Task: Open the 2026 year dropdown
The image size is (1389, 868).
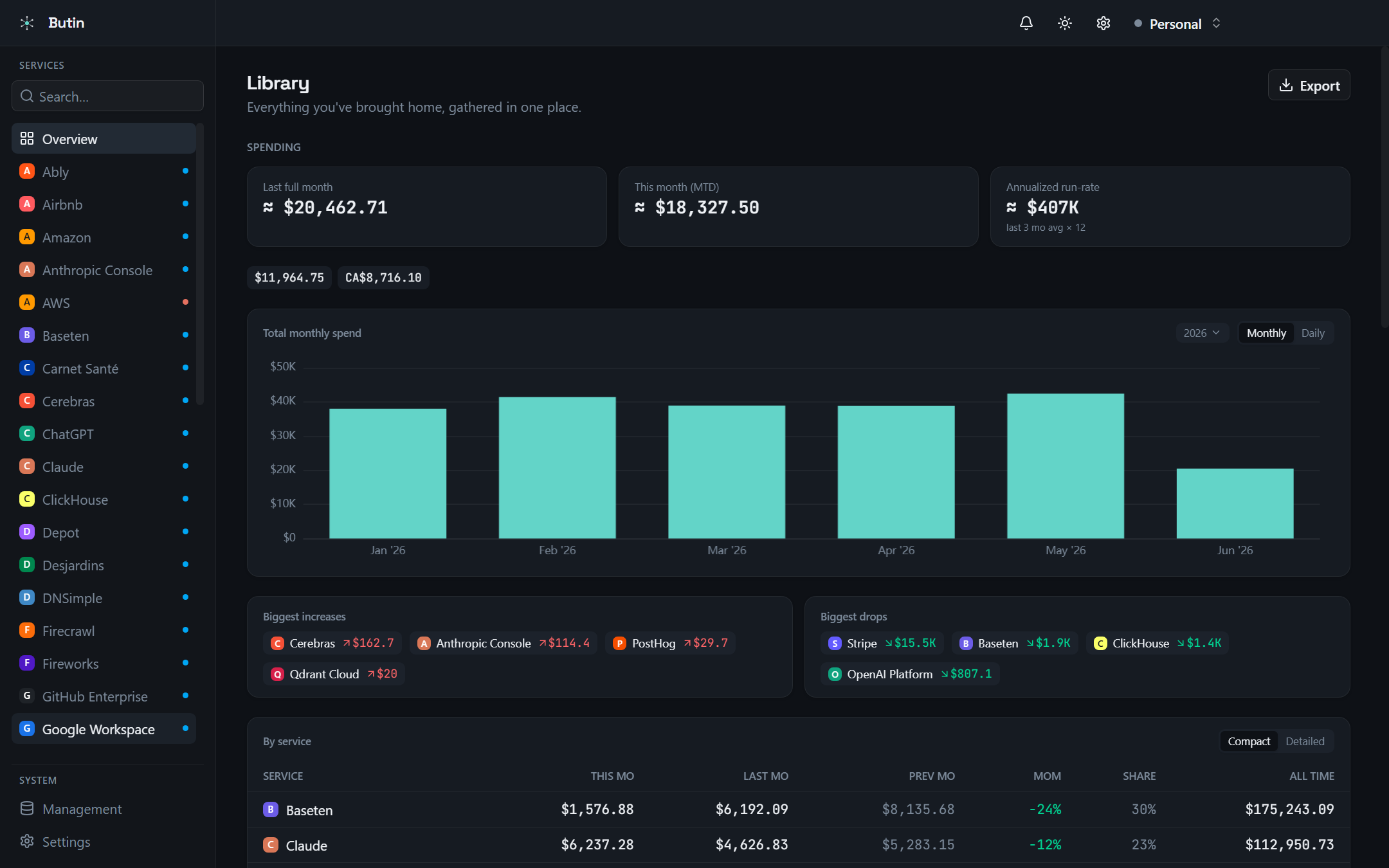Action: pyautogui.click(x=1202, y=333)
